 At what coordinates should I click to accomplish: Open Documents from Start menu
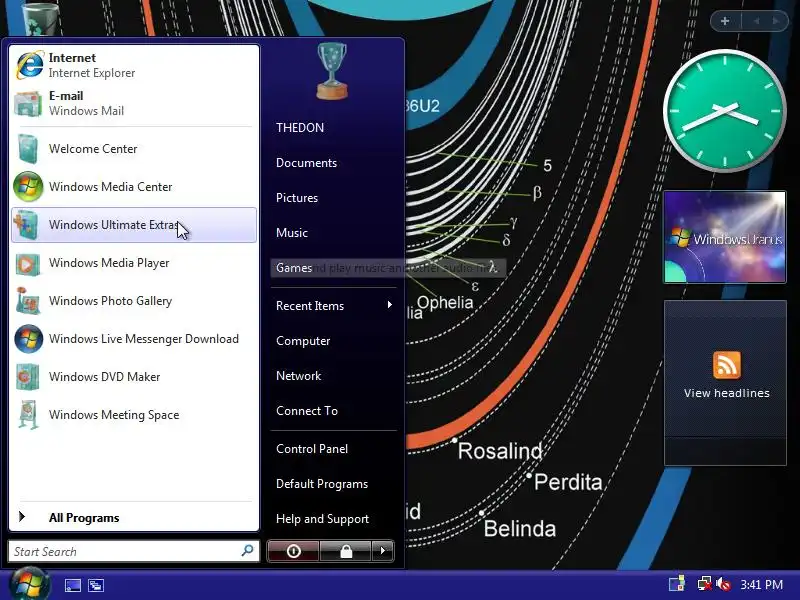point(306,163)
